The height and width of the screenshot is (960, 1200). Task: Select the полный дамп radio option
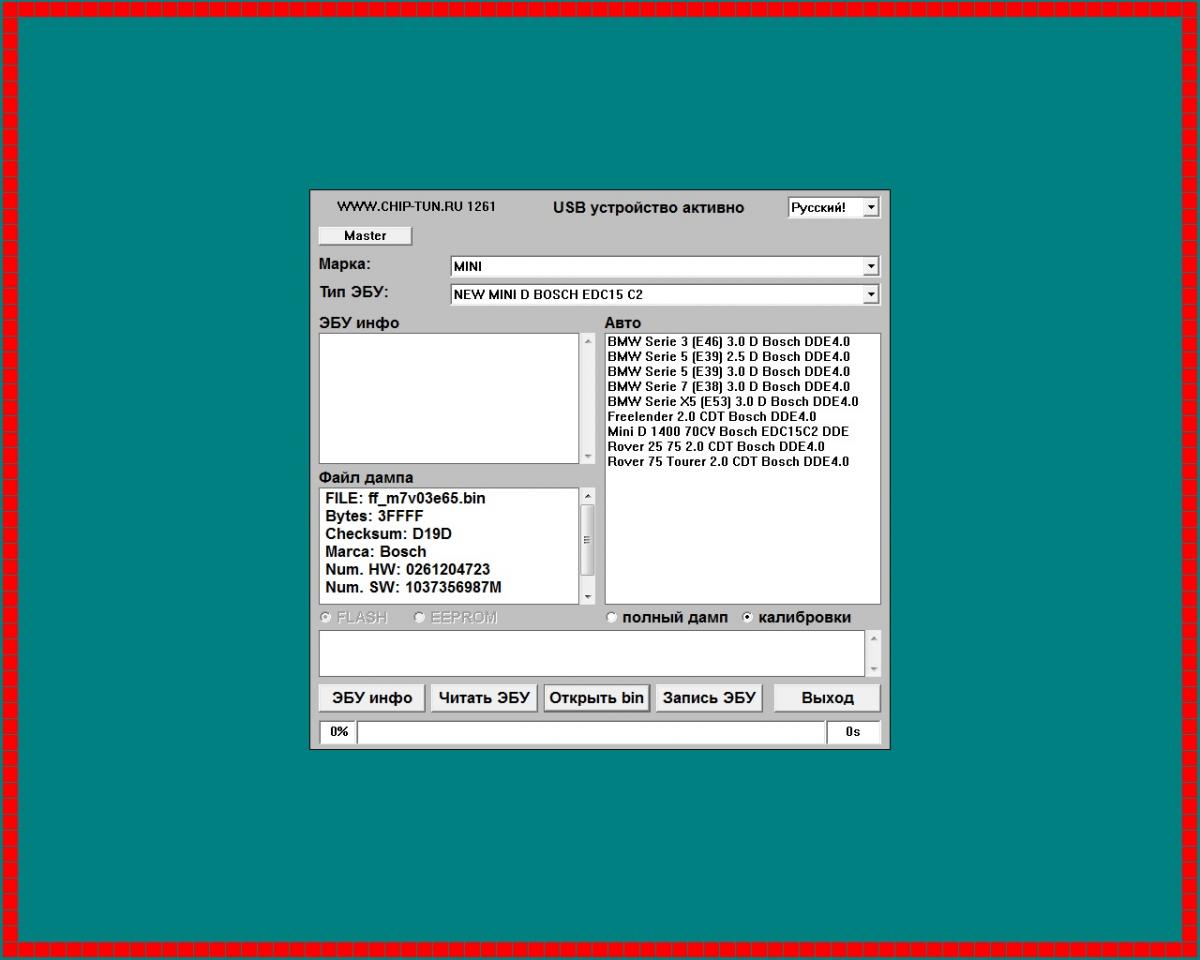click(667, 618)
